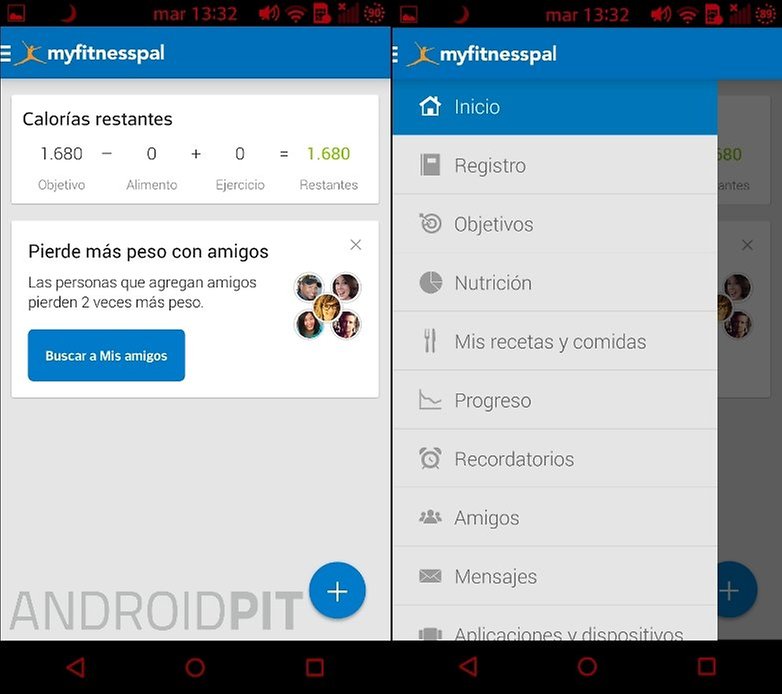Tap Android home button on right screen

[587, 667]
